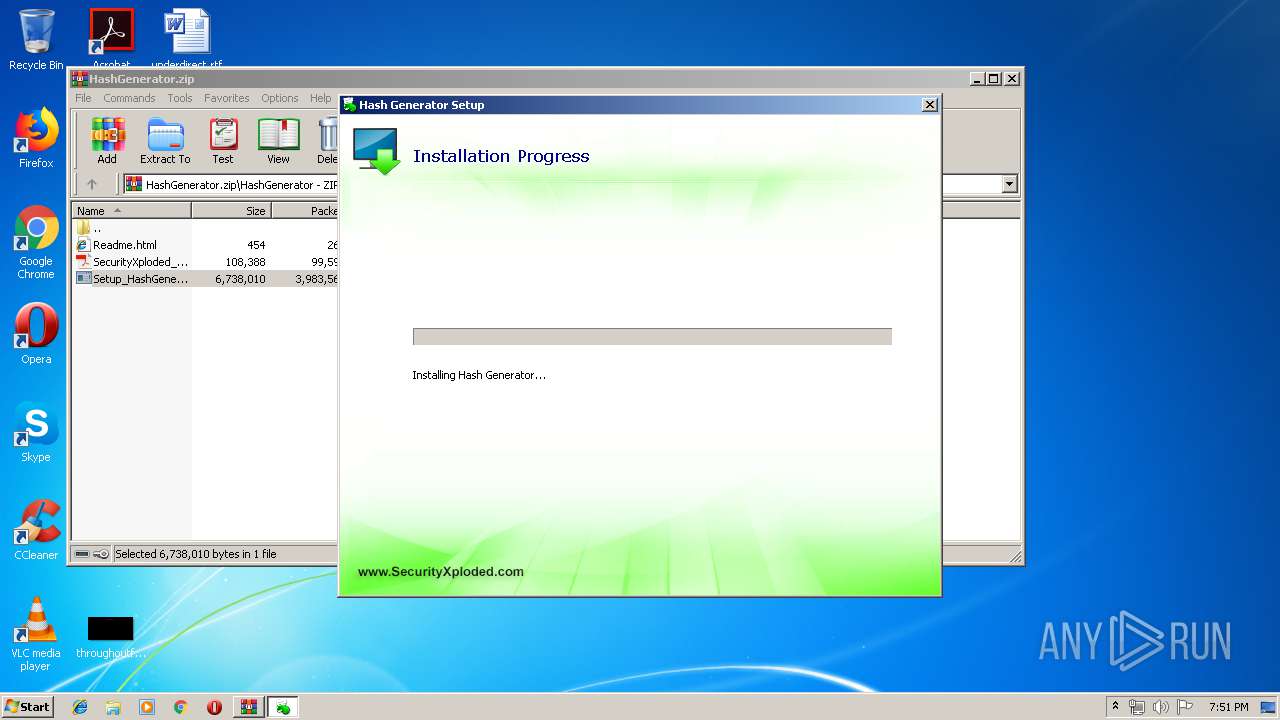Open the Commands menu
Image resolution: width=1280 pixels, height=720 pixels.
click(129, 98)
